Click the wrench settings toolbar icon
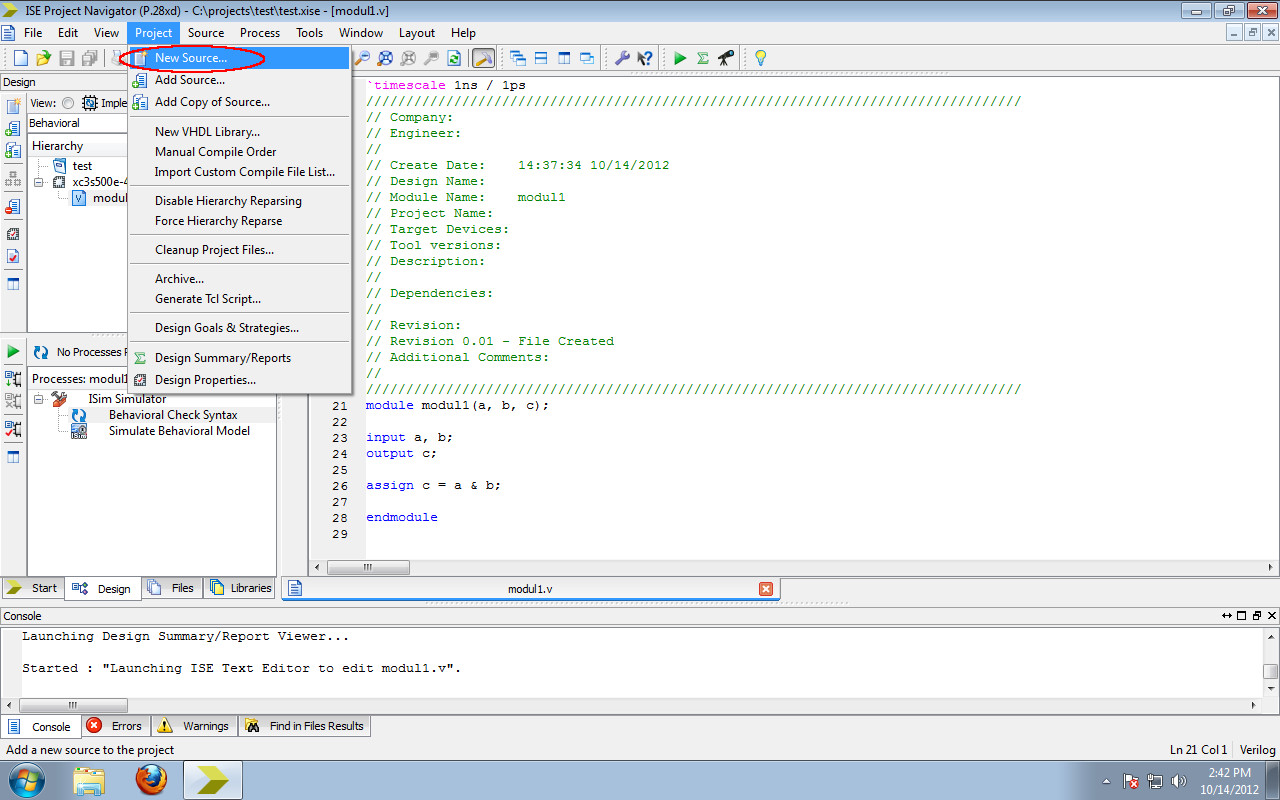This screenshot has width=1280, height=800. pos(625,58)
